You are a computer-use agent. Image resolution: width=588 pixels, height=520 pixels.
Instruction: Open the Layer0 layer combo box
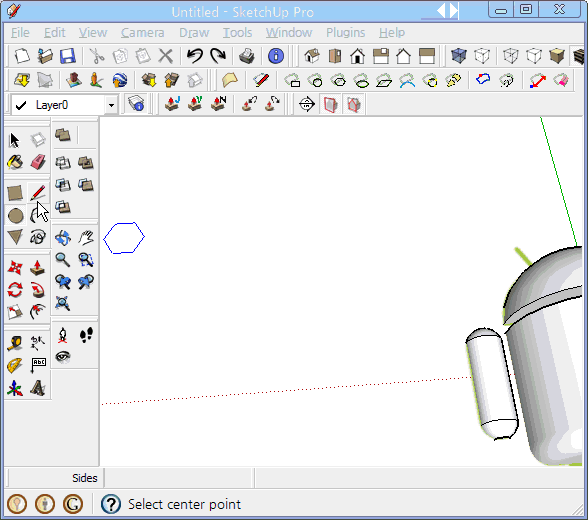click(x=64, y=105)
